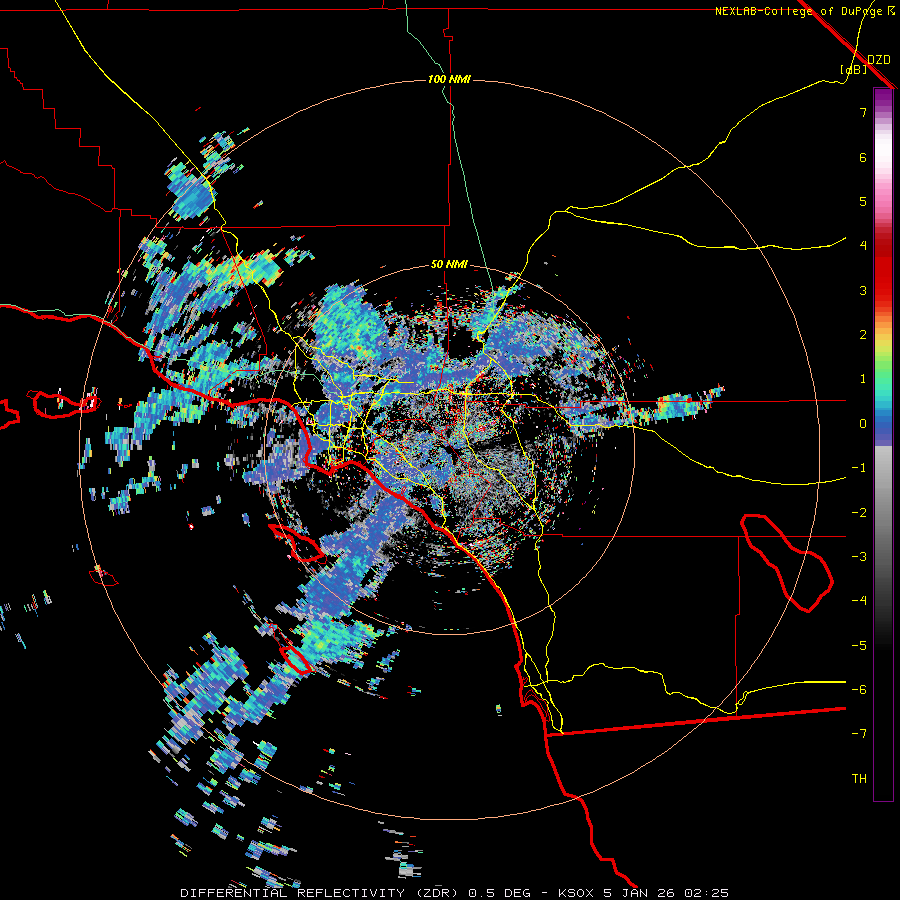This screenshot has height=900, width=900.
Task: Click the -5 value on color scale
Action: tap(859, 645)
